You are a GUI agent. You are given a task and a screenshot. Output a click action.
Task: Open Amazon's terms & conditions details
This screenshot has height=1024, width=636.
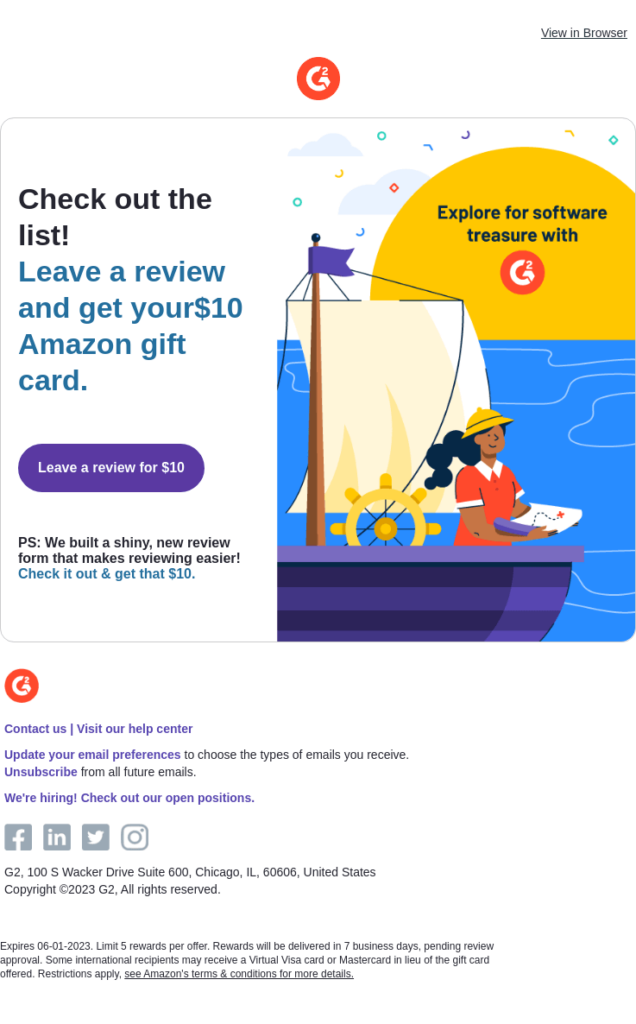[238, 973]
